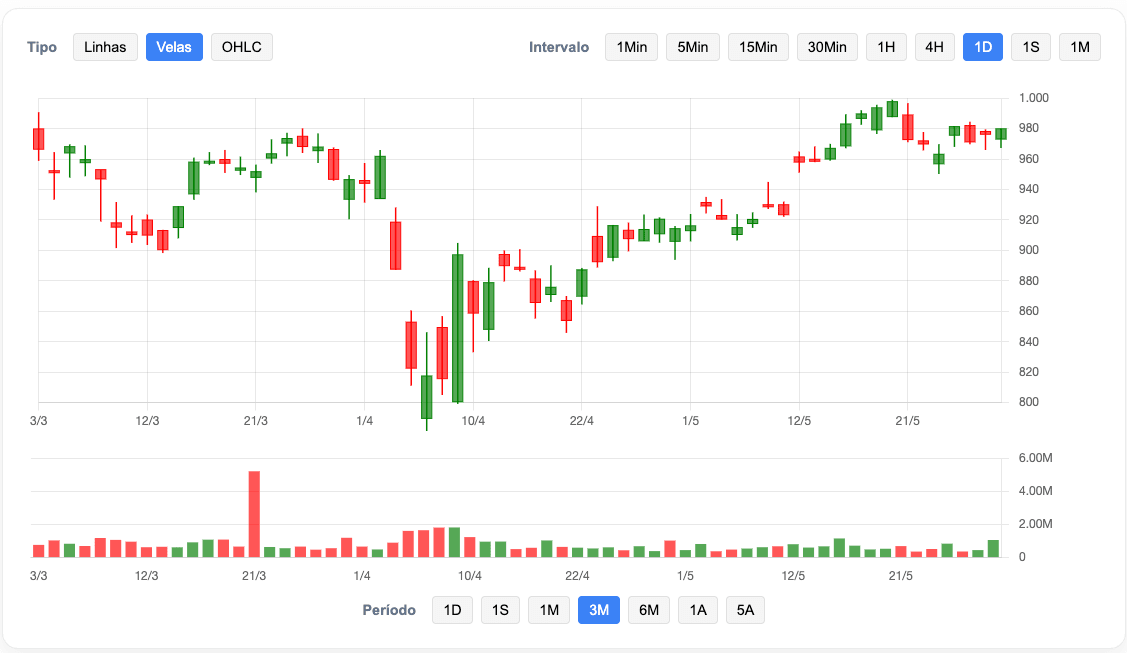This screenshot has width=1127, height=653.
Task: Choose the 5Min interval
Action: coord(692,47)
